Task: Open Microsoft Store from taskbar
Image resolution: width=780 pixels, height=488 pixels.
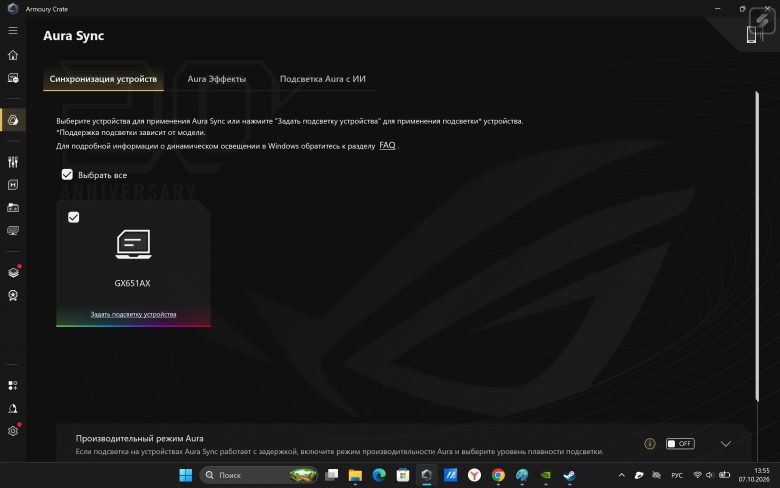Action: 403,475
